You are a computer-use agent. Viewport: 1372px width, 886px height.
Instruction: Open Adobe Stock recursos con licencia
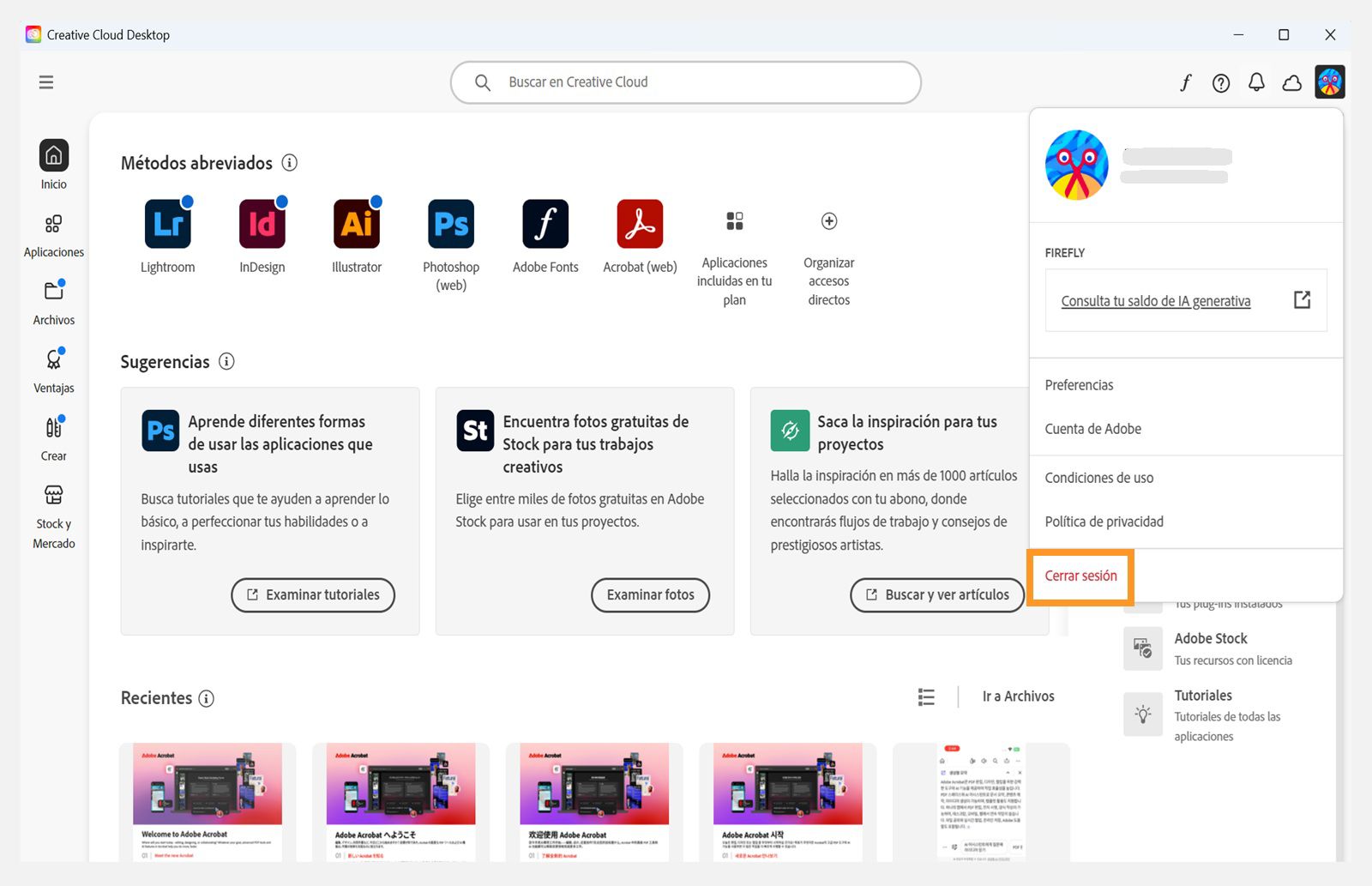1233,649
